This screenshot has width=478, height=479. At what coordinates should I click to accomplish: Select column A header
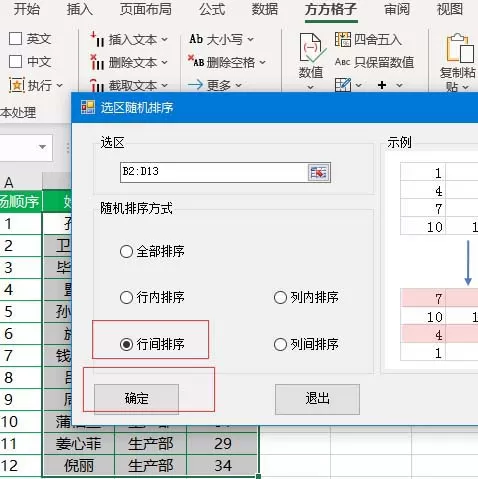tap(20, 182)
